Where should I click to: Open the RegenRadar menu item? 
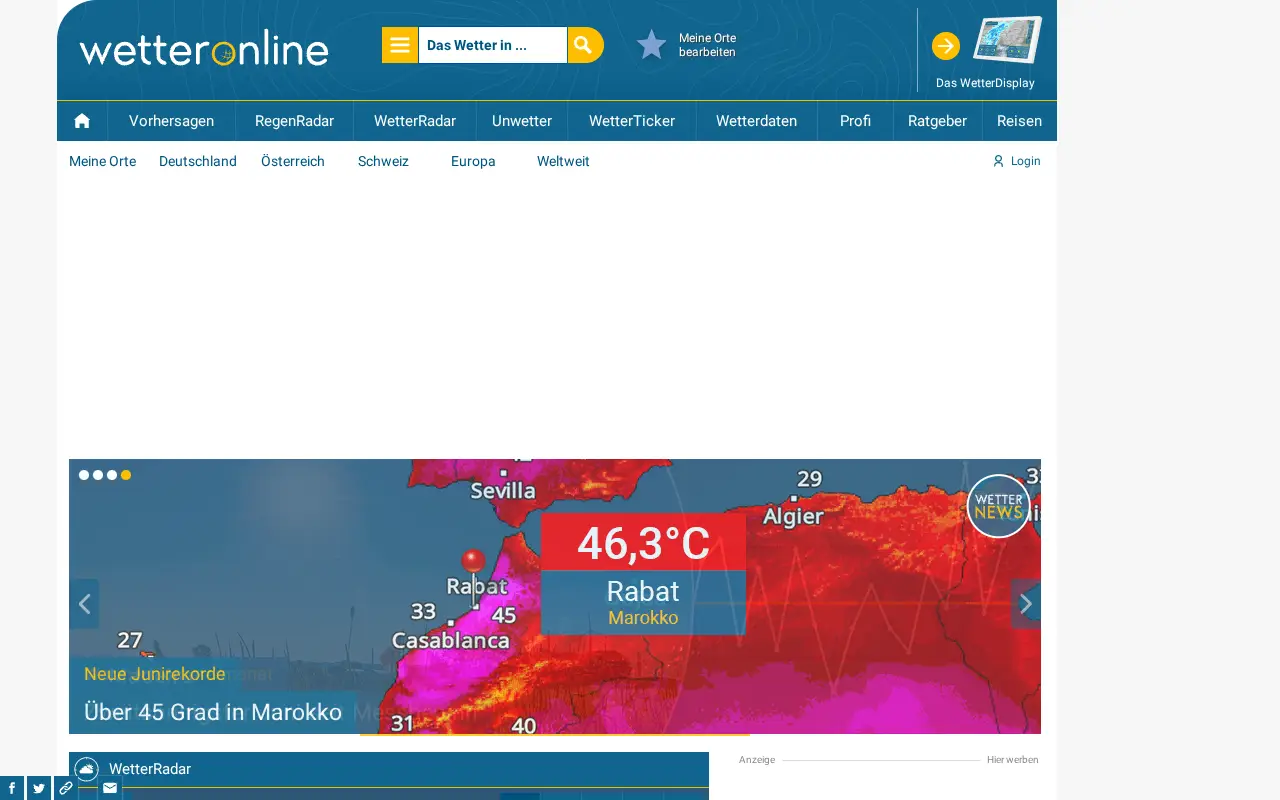(294, 121)
